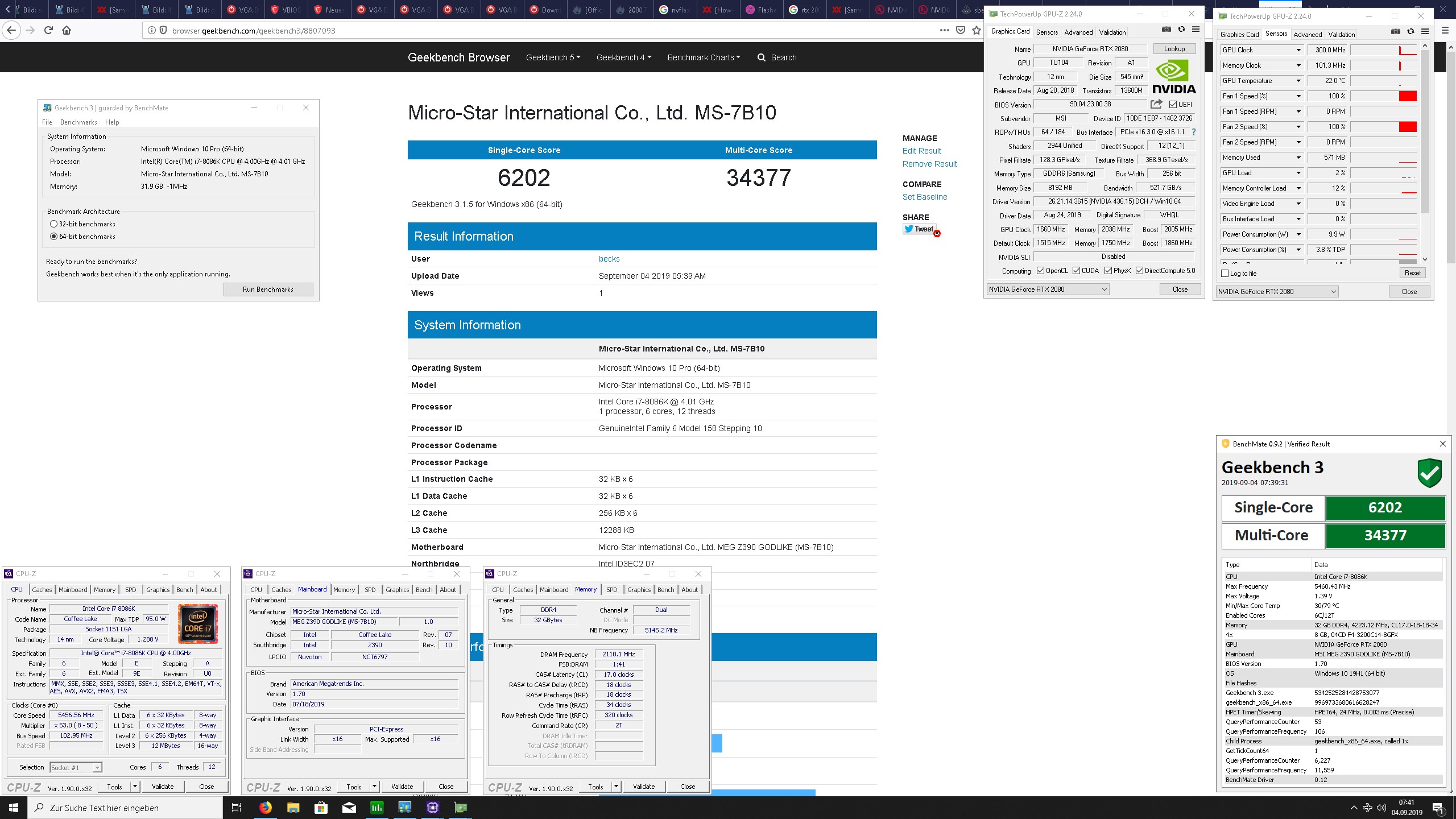Screen dimensions: 1456x819
Task: Open Tools dropdown arrow in CPU-Z CPU window
Action: click(135, 787)
